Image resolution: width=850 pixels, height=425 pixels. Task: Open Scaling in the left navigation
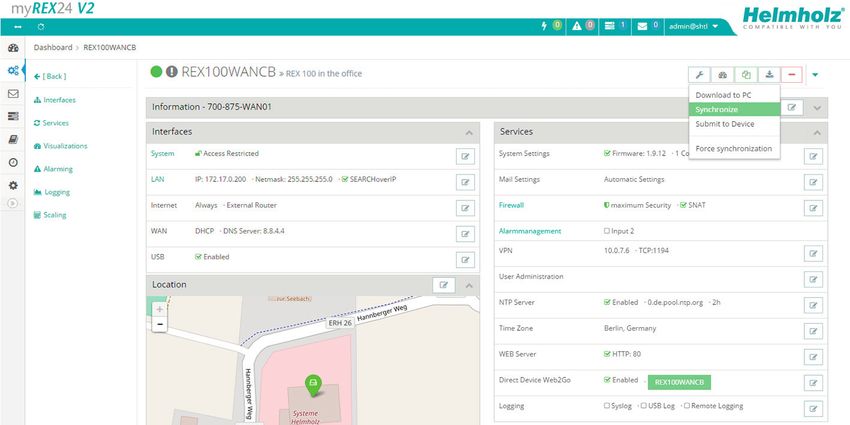pos(50,215)
